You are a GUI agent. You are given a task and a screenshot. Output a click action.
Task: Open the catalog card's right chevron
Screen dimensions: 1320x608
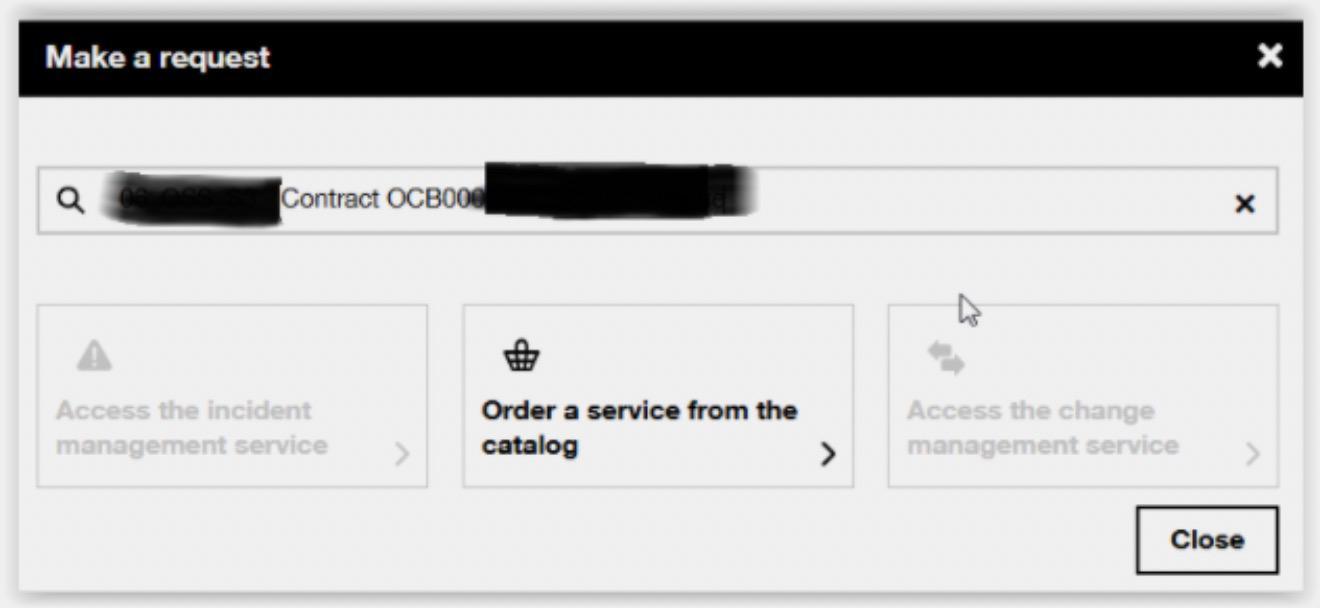[x=827, y=455]
